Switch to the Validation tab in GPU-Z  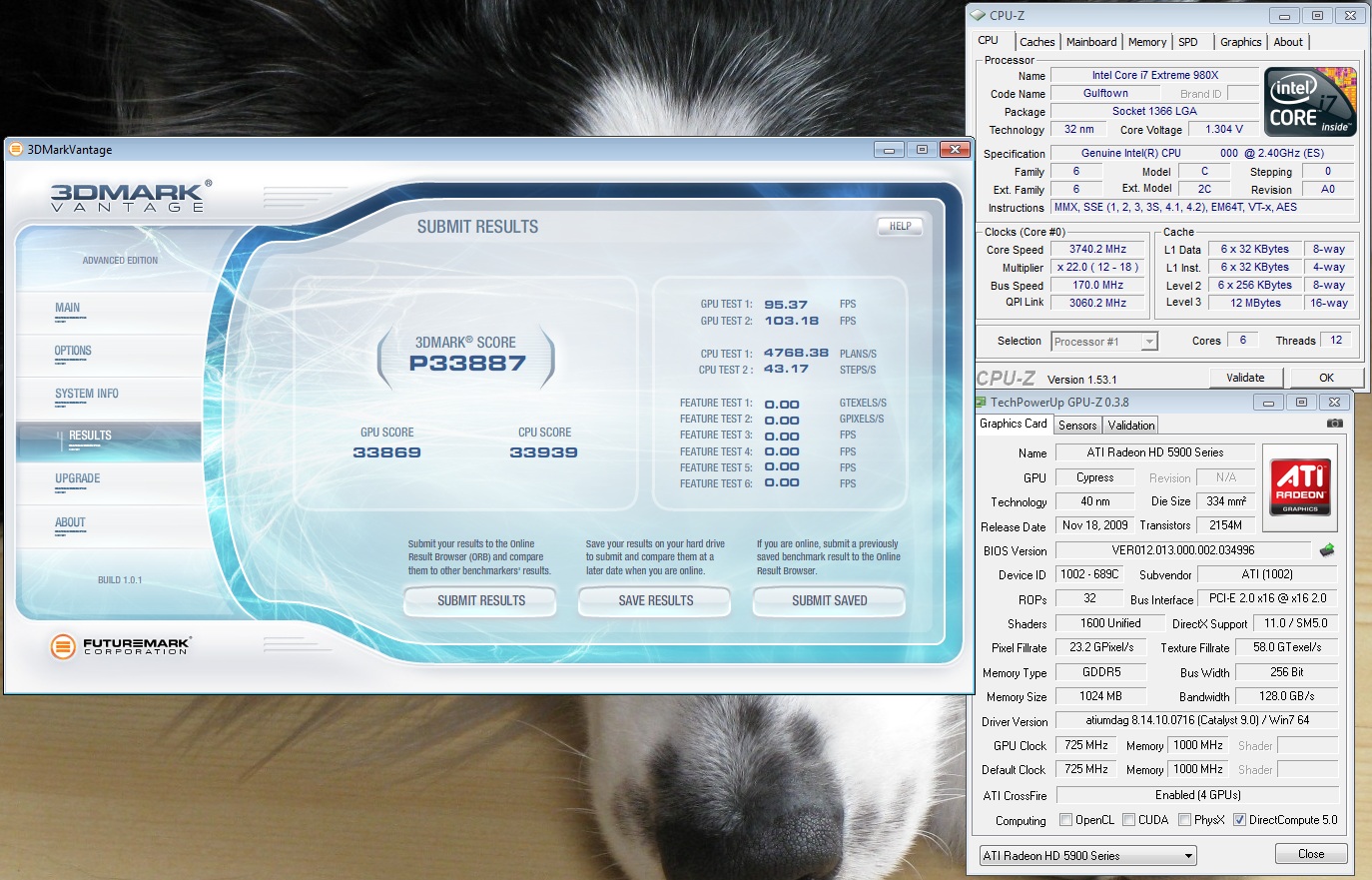1131,425
